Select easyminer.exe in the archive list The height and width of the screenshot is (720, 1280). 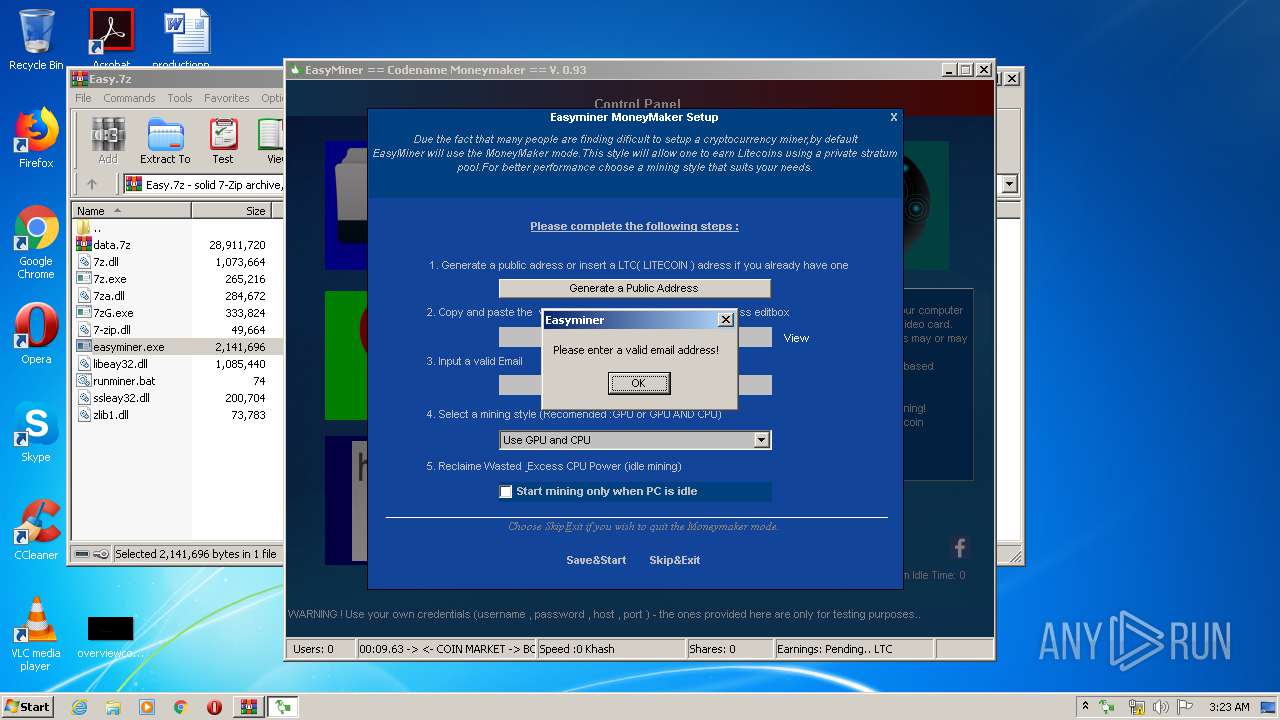pyautogui.click(x=128, y=347)
